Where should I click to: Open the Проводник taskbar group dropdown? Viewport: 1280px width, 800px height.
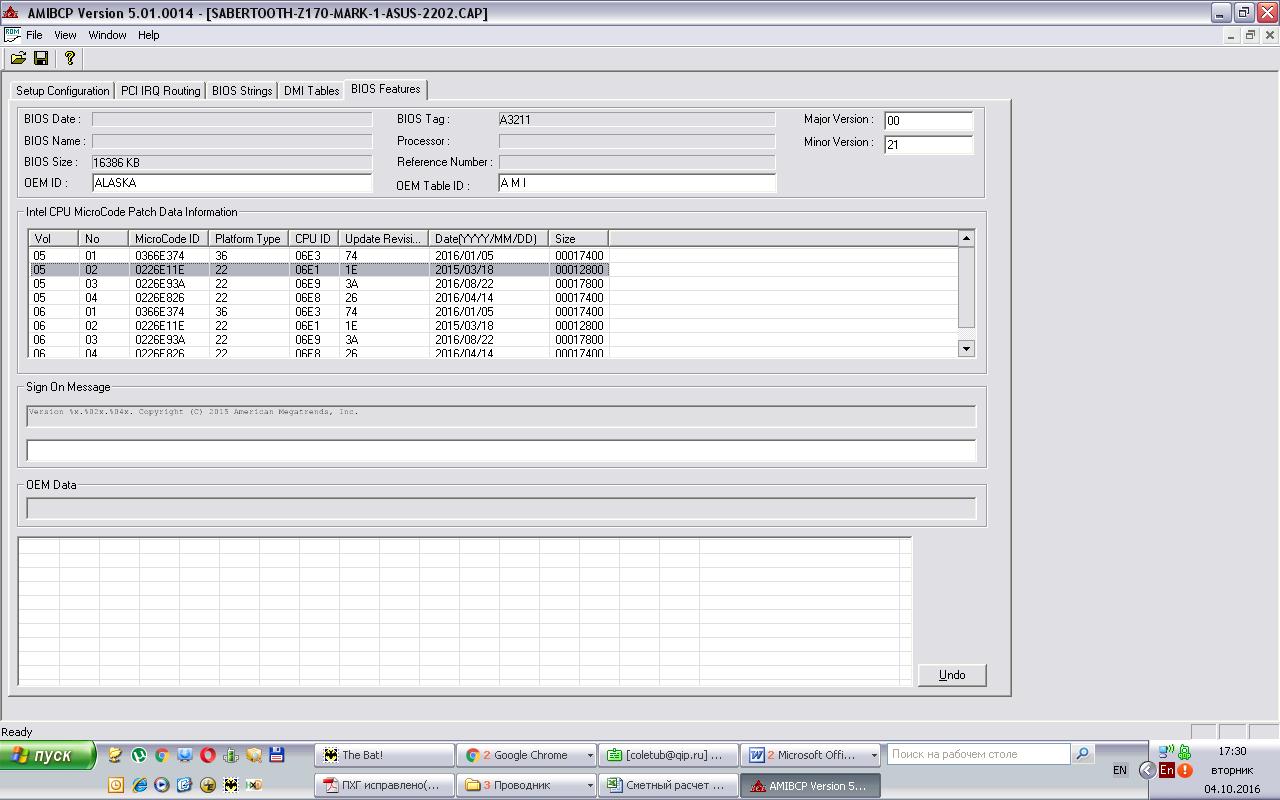[x=589, y=785]
